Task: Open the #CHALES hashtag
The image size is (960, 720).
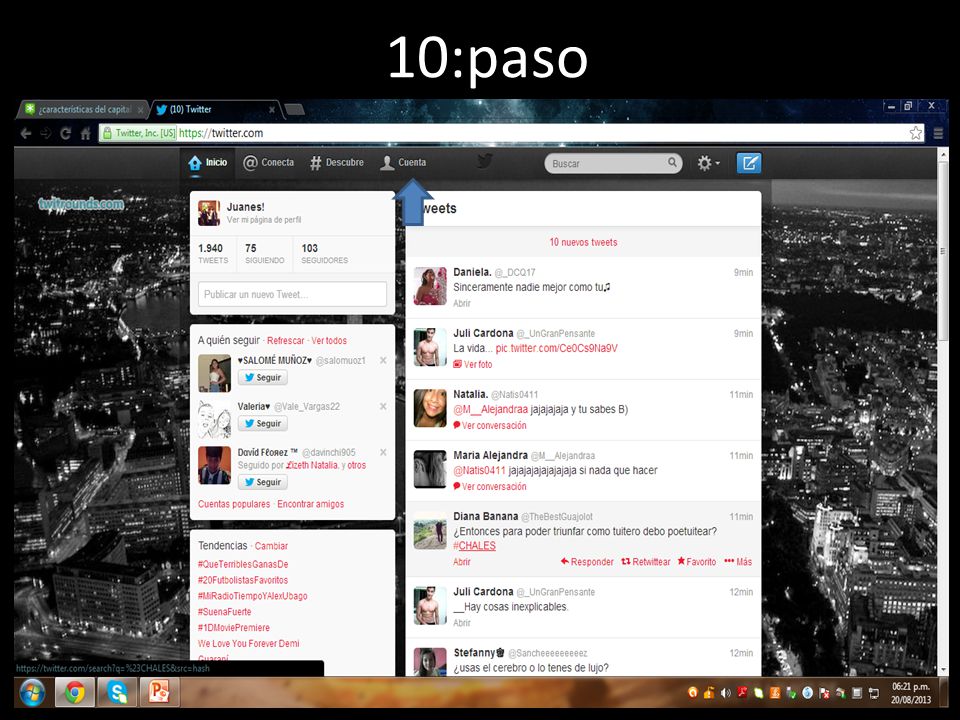Action: point(474,546)
